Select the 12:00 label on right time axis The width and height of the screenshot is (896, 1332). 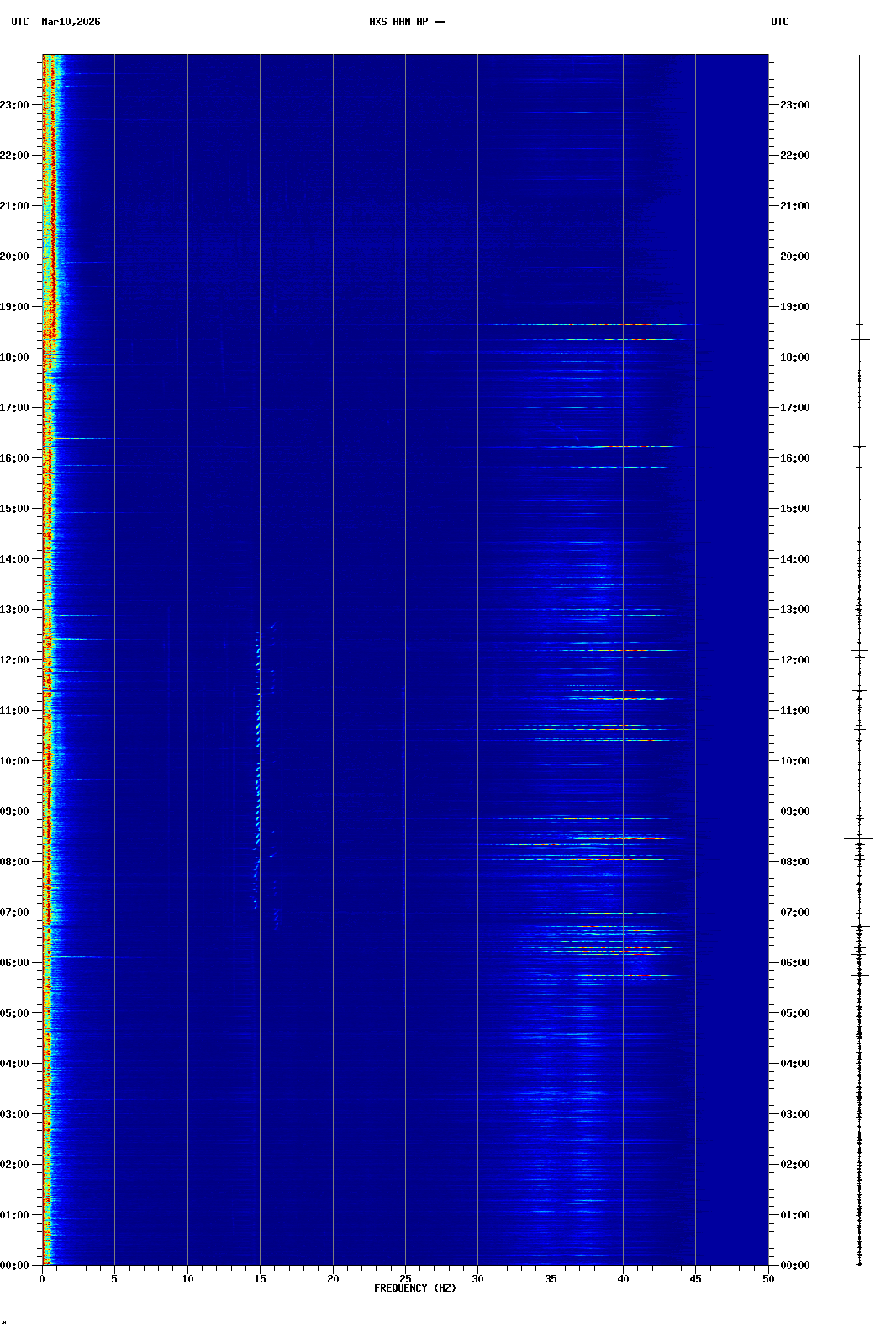[794, 660]
